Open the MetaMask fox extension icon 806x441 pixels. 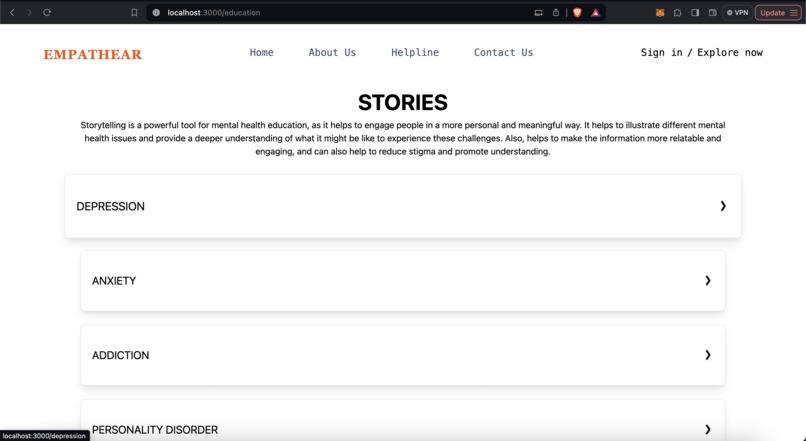(x=660, y=13)
